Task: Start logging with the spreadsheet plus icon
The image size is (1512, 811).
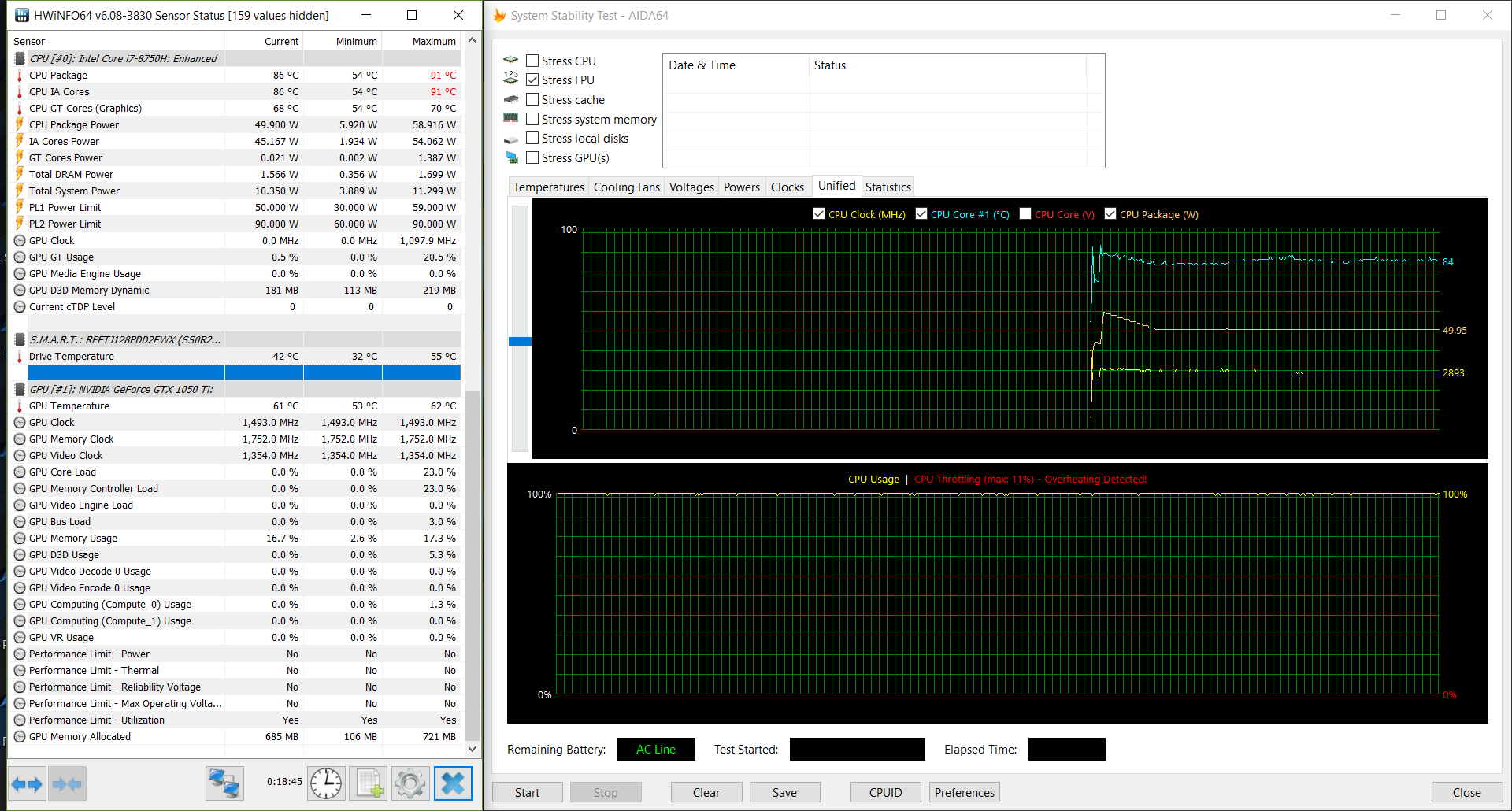Action: coord(369,783)
